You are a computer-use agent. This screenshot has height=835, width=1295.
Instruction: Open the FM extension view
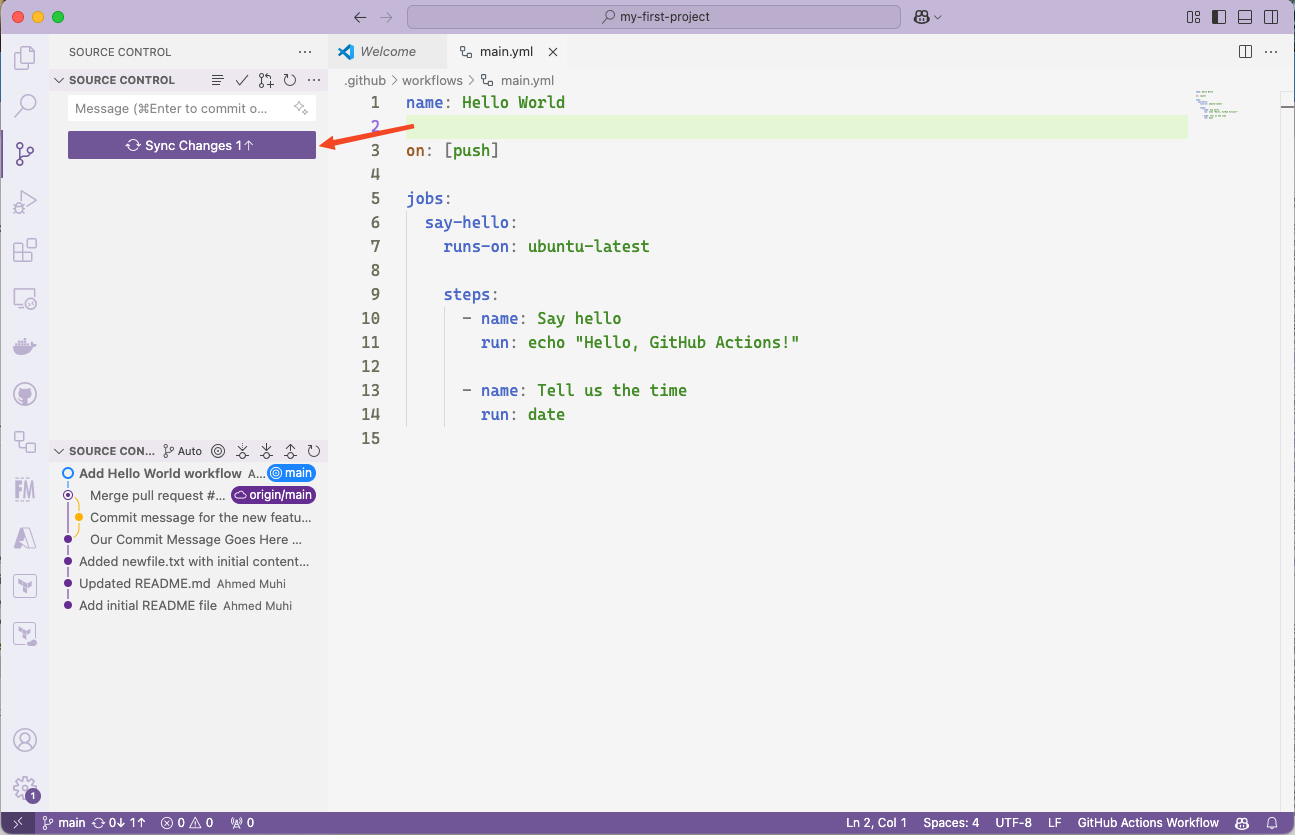pos(25,489)
